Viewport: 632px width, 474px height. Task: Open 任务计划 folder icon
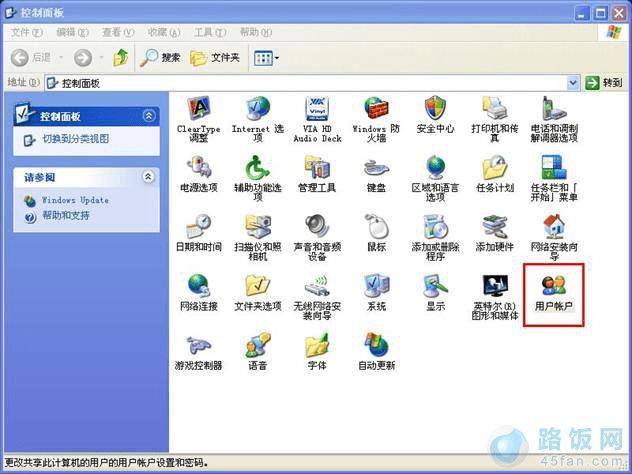(495, 167)
